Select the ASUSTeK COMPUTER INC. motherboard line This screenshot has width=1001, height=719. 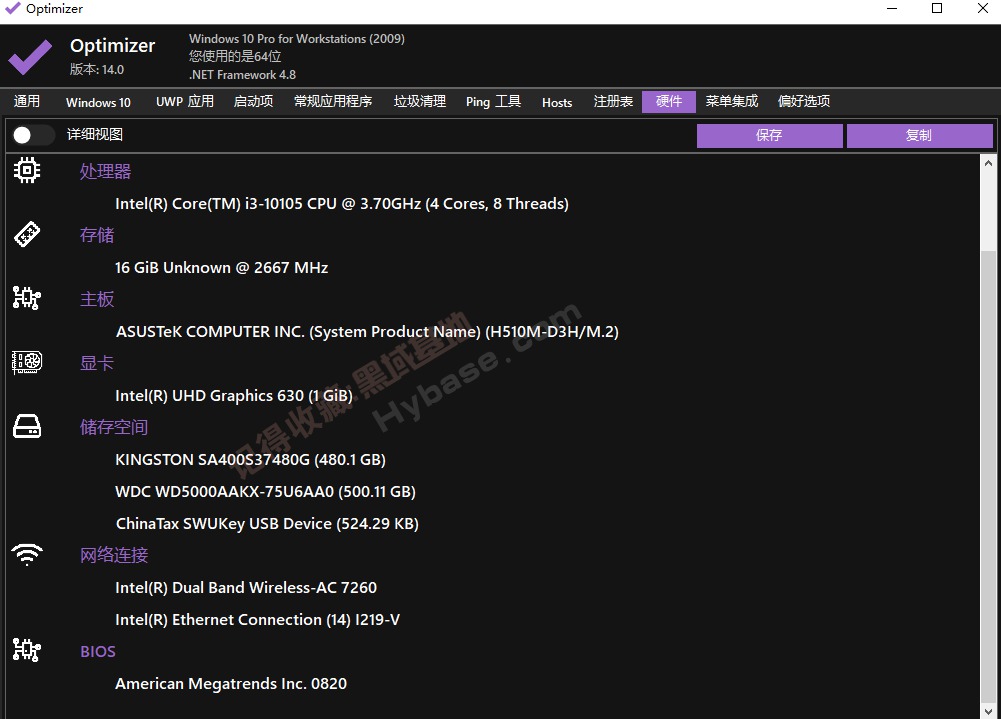367,331
